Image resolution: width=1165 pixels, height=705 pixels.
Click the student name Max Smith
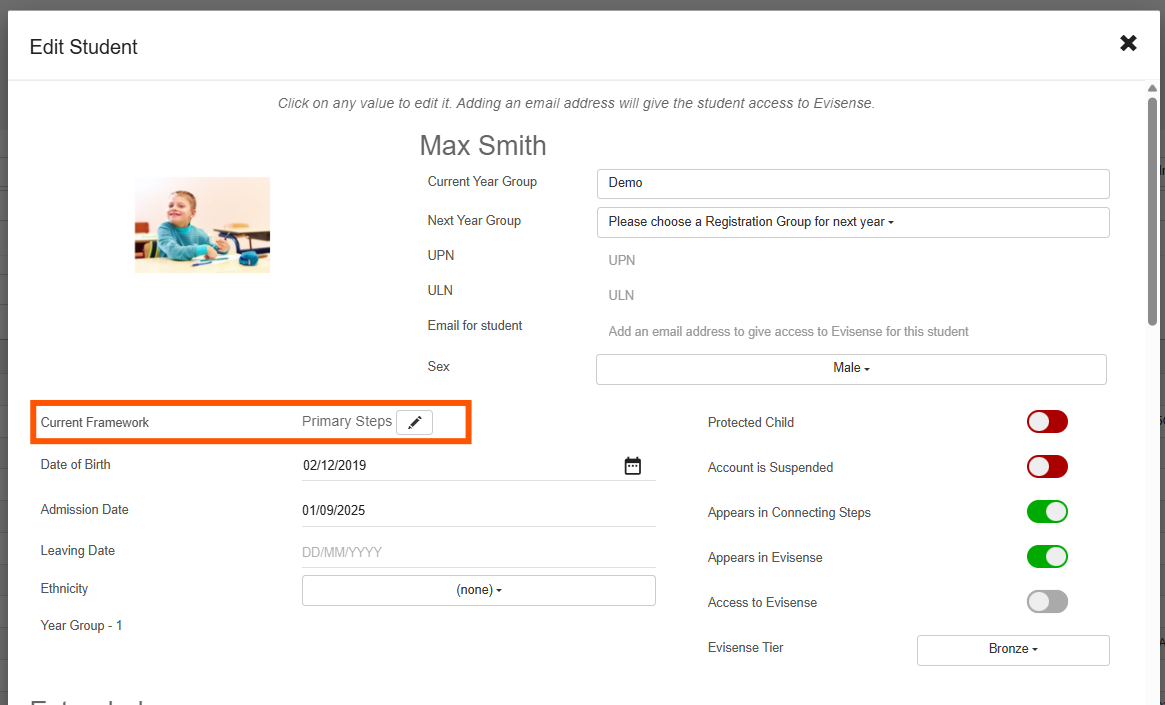click(x=483, y=146)
